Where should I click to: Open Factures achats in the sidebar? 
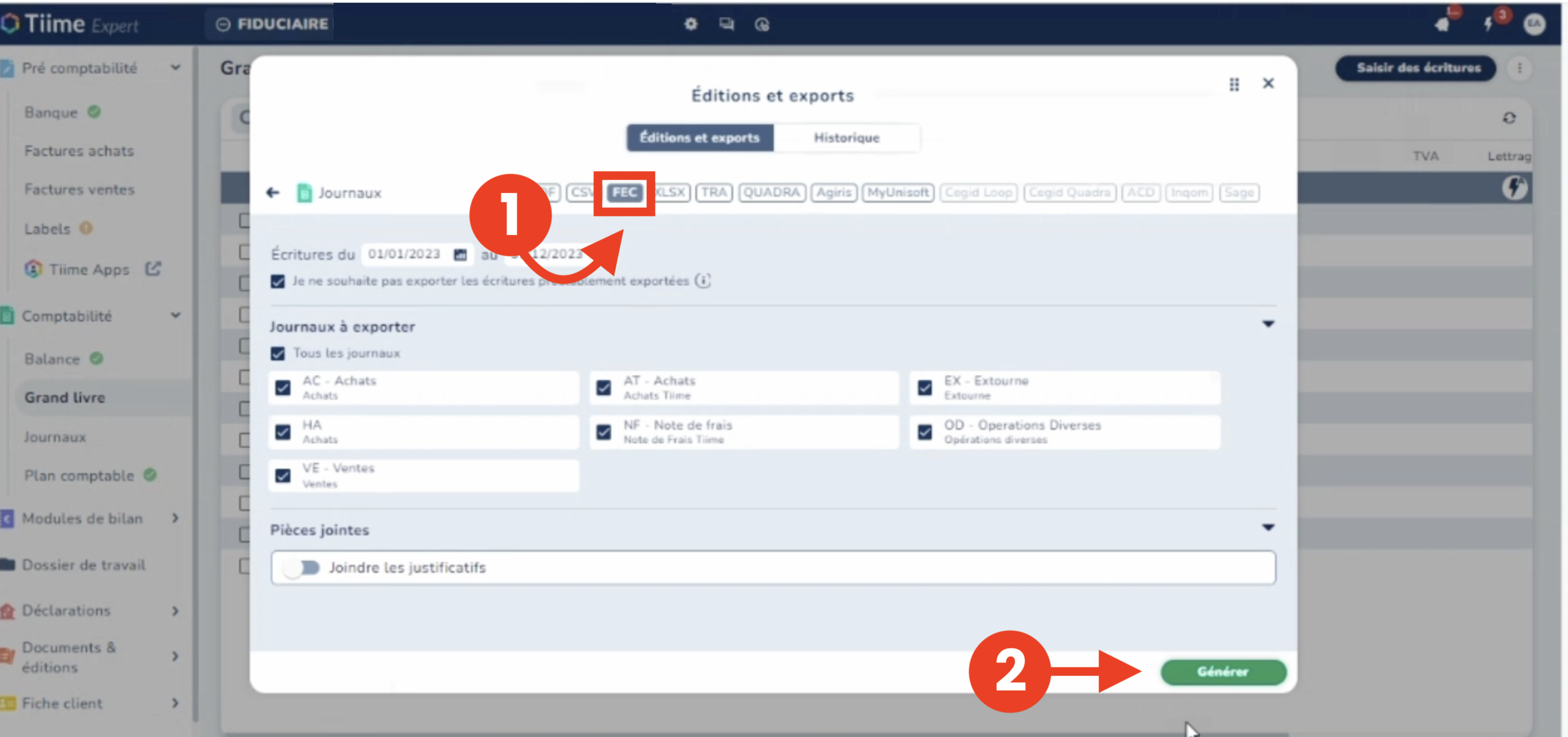coord(79,151)
